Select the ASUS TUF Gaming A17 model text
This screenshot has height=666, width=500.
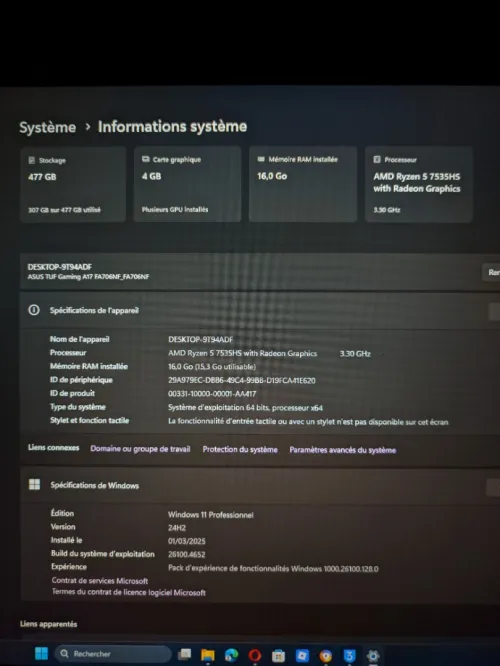88,277
